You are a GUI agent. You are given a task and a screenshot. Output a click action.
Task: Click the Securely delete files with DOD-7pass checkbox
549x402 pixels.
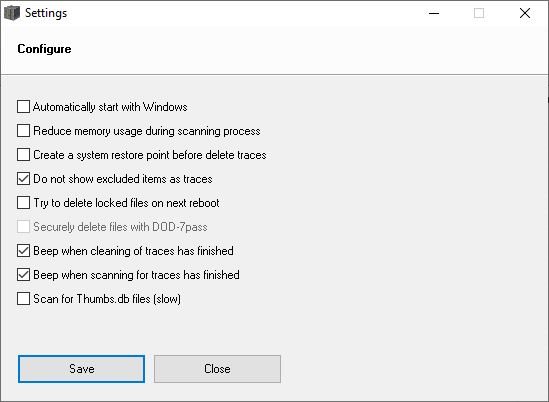click(23, 227)
